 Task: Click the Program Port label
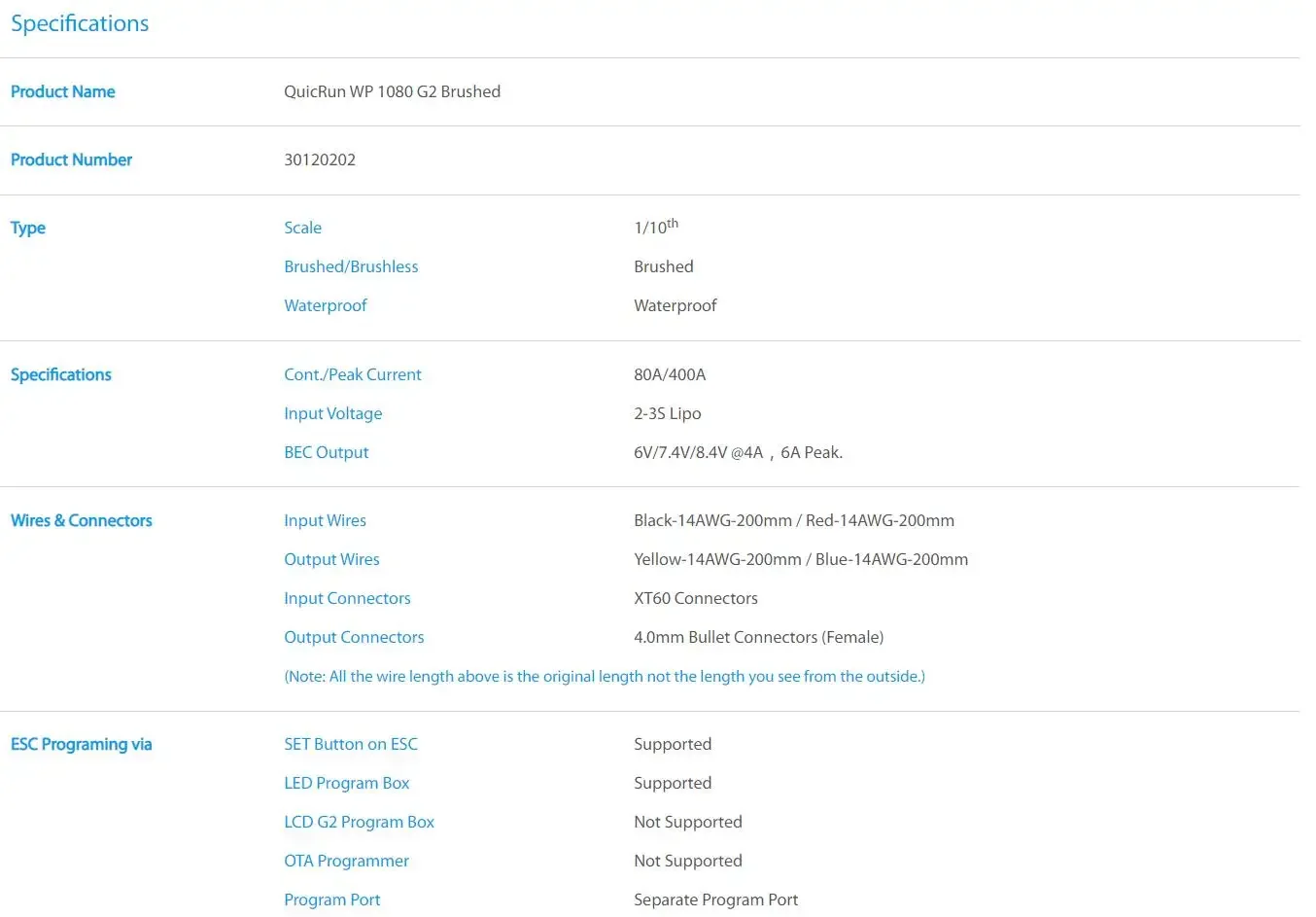pyautogui.click(x=331, y=899)
